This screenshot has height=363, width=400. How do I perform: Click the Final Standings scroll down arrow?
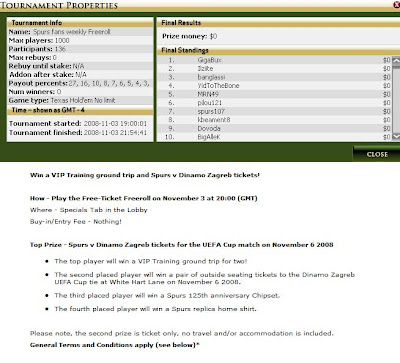(396, 136)
